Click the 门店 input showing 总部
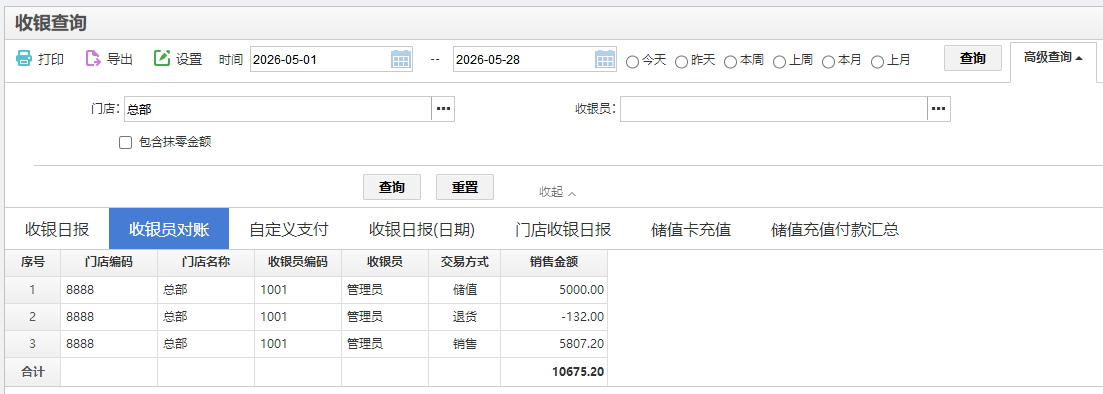1103x394 pixels. tap(278, 108)
